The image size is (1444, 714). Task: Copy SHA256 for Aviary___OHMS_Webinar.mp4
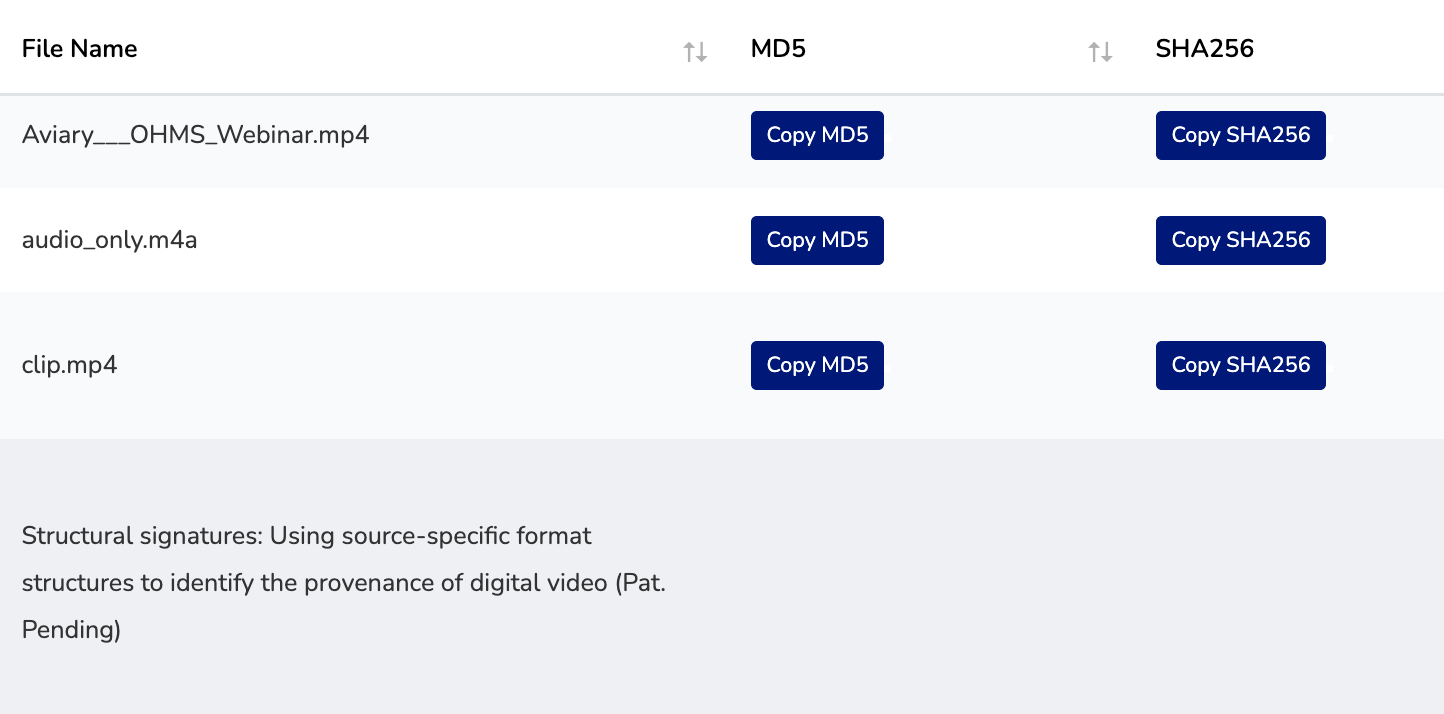[1240, 135]
